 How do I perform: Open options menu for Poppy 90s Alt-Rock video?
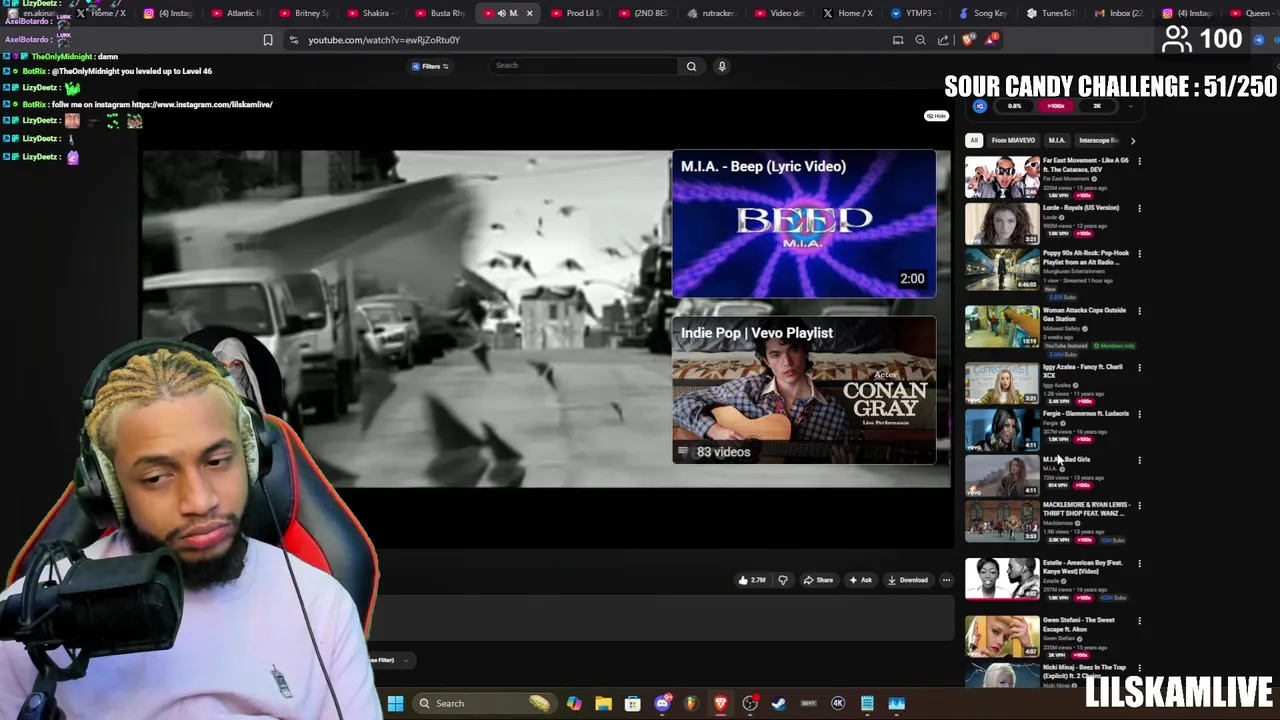coord(1139,254)
